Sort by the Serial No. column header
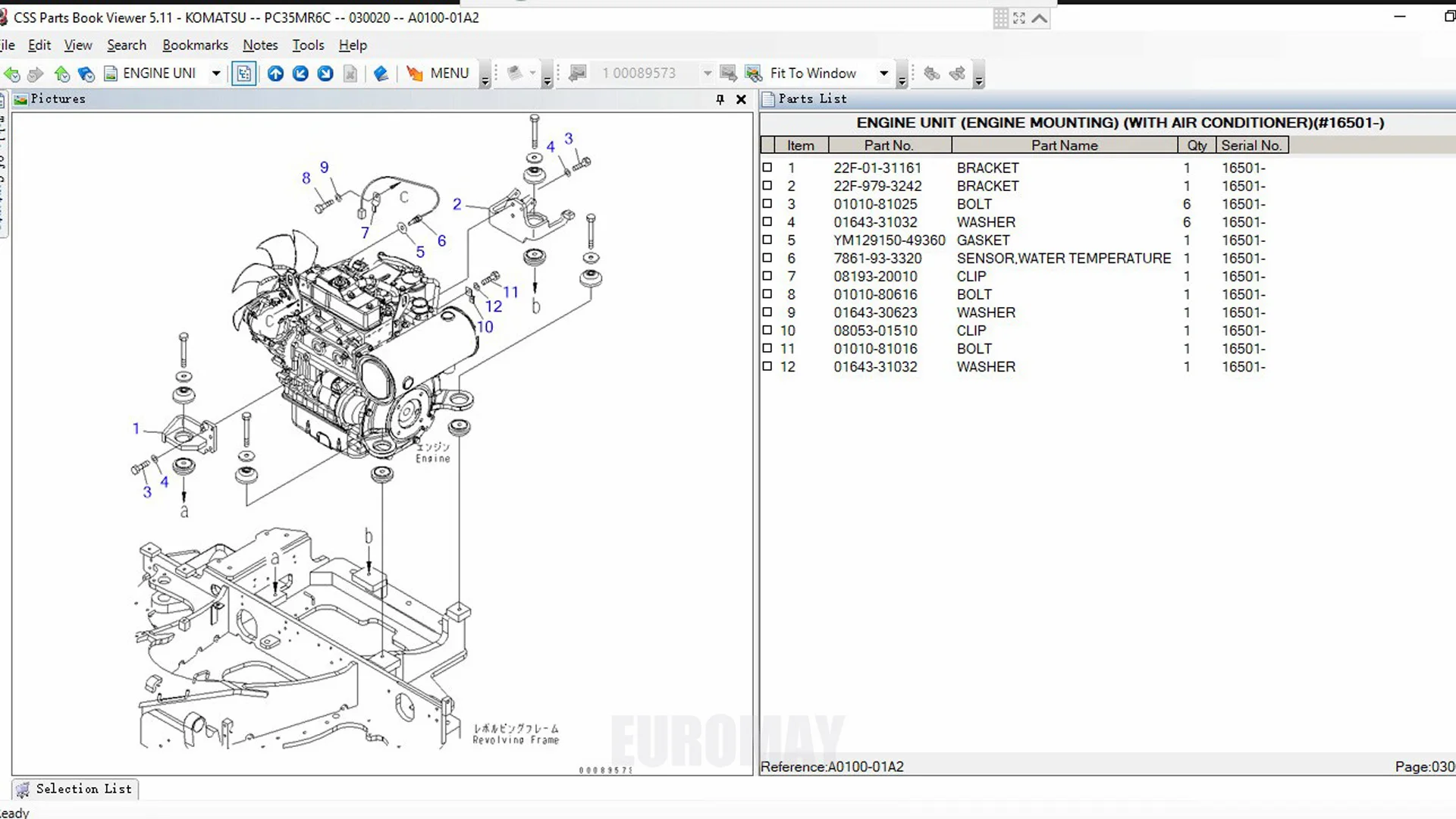Image resolution: width=1456 pixels, height=819 pixels. [1251, 146]
